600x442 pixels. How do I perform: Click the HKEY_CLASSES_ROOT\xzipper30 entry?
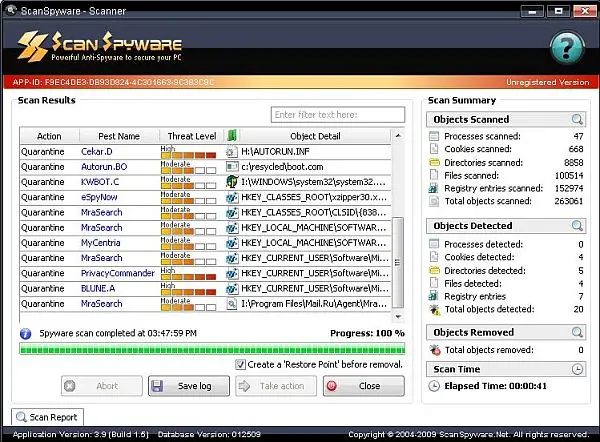314,197
